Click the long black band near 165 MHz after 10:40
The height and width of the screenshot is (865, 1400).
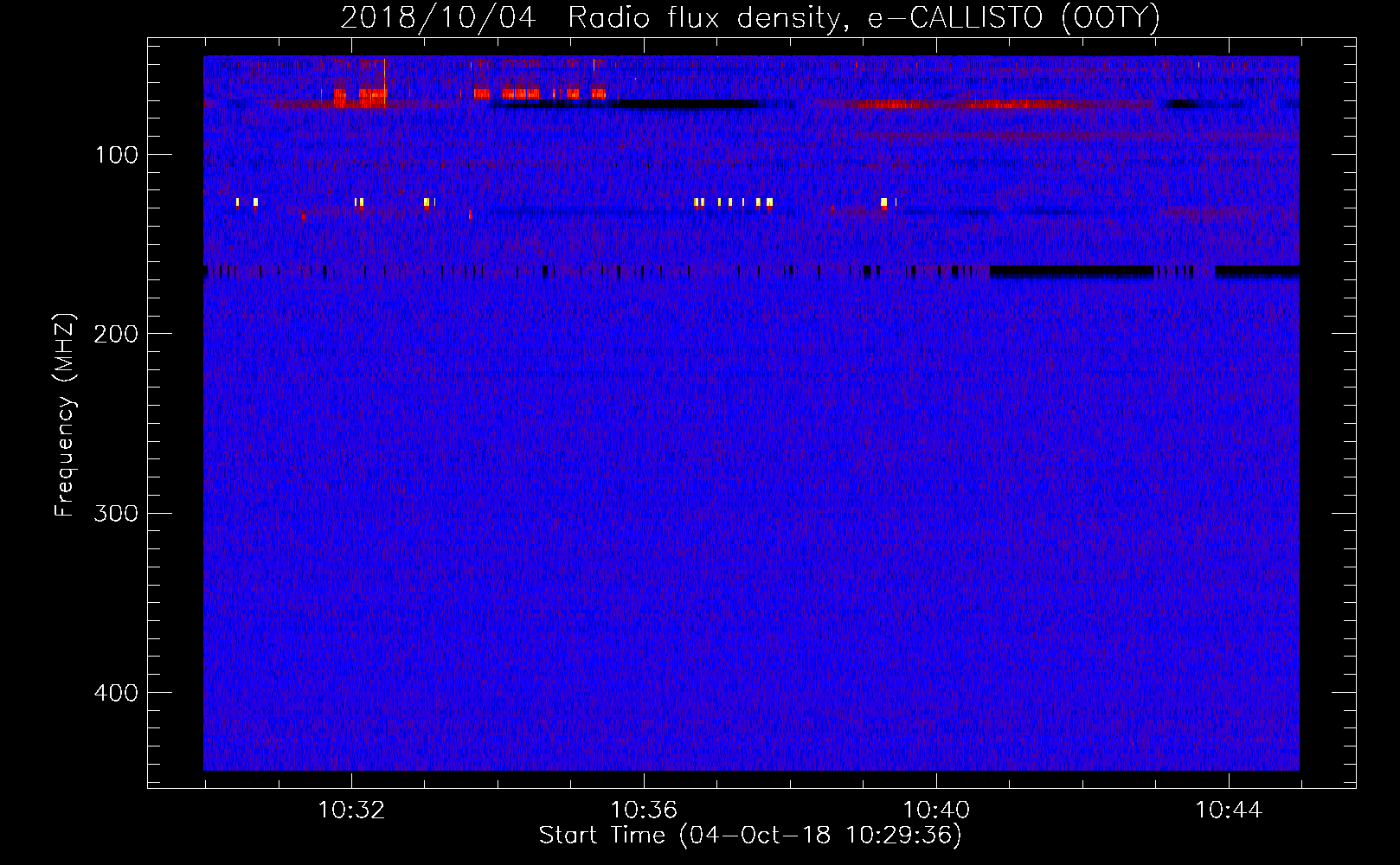pos(1072,272)
